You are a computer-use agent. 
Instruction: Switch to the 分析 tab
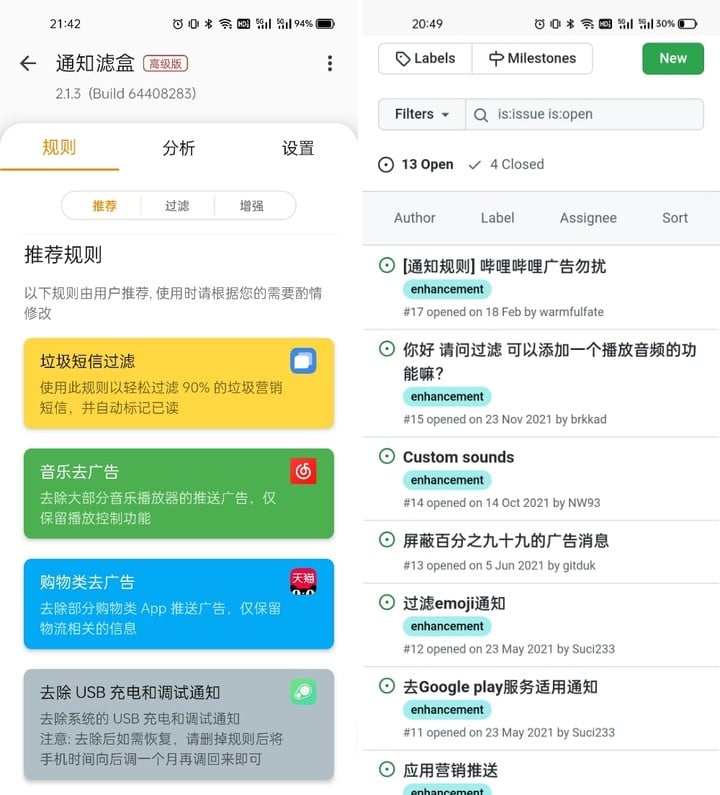pyautogui.click(x=178, y=148)
